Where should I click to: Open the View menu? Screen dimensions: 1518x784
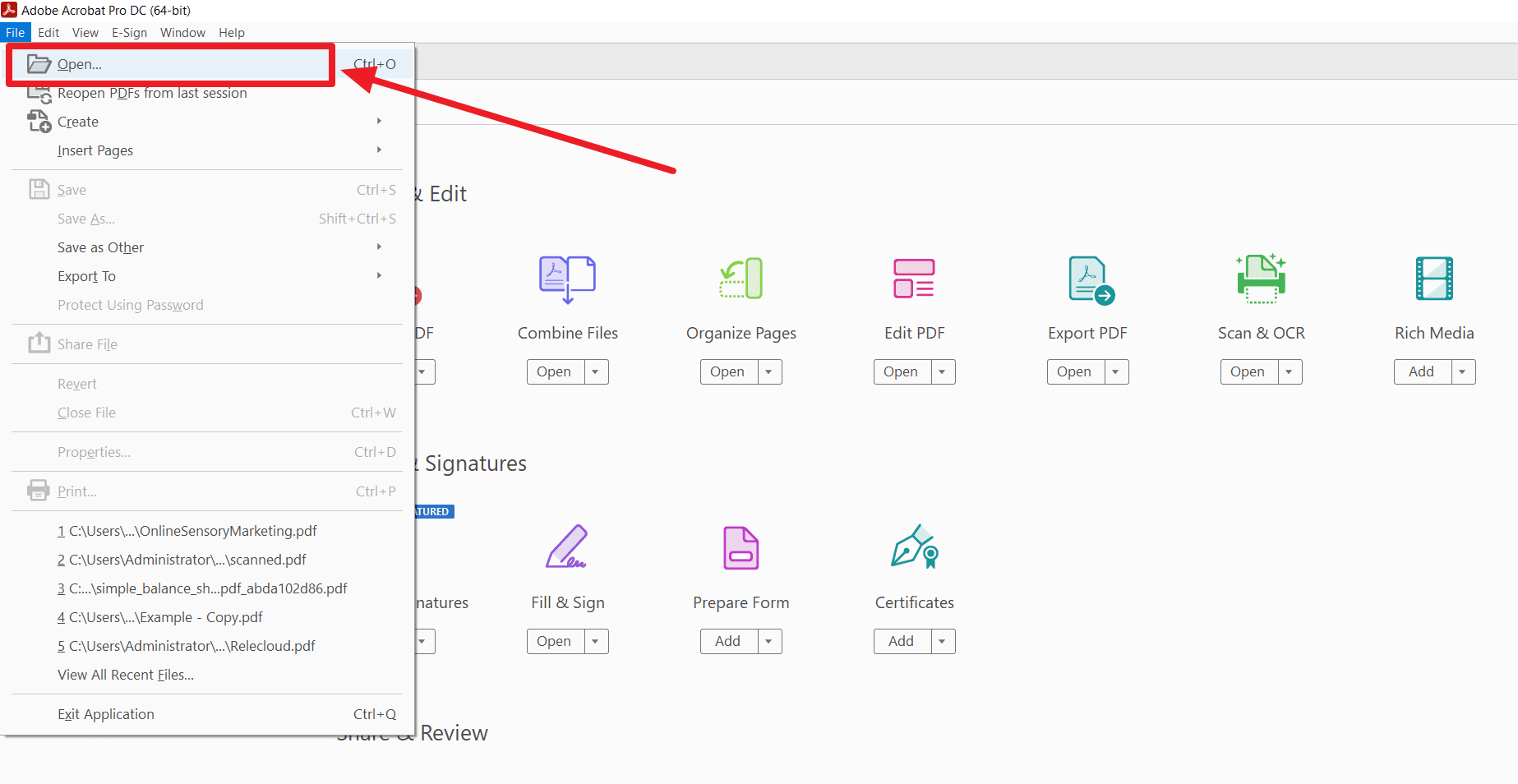[85, 32]
